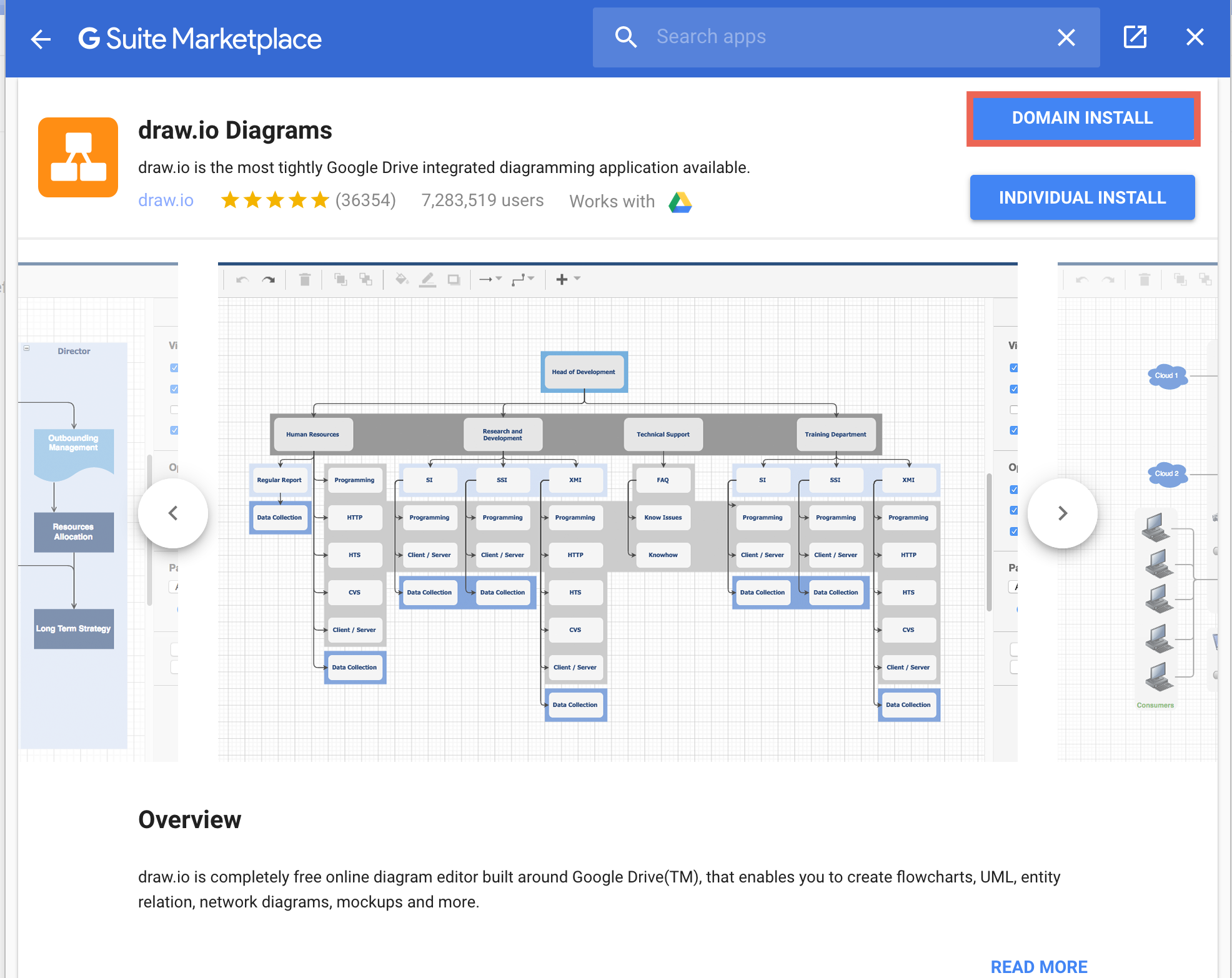This screenshot has width=1232, height=978.
Task: Click the Head of Development box
Action: point(584,372)
